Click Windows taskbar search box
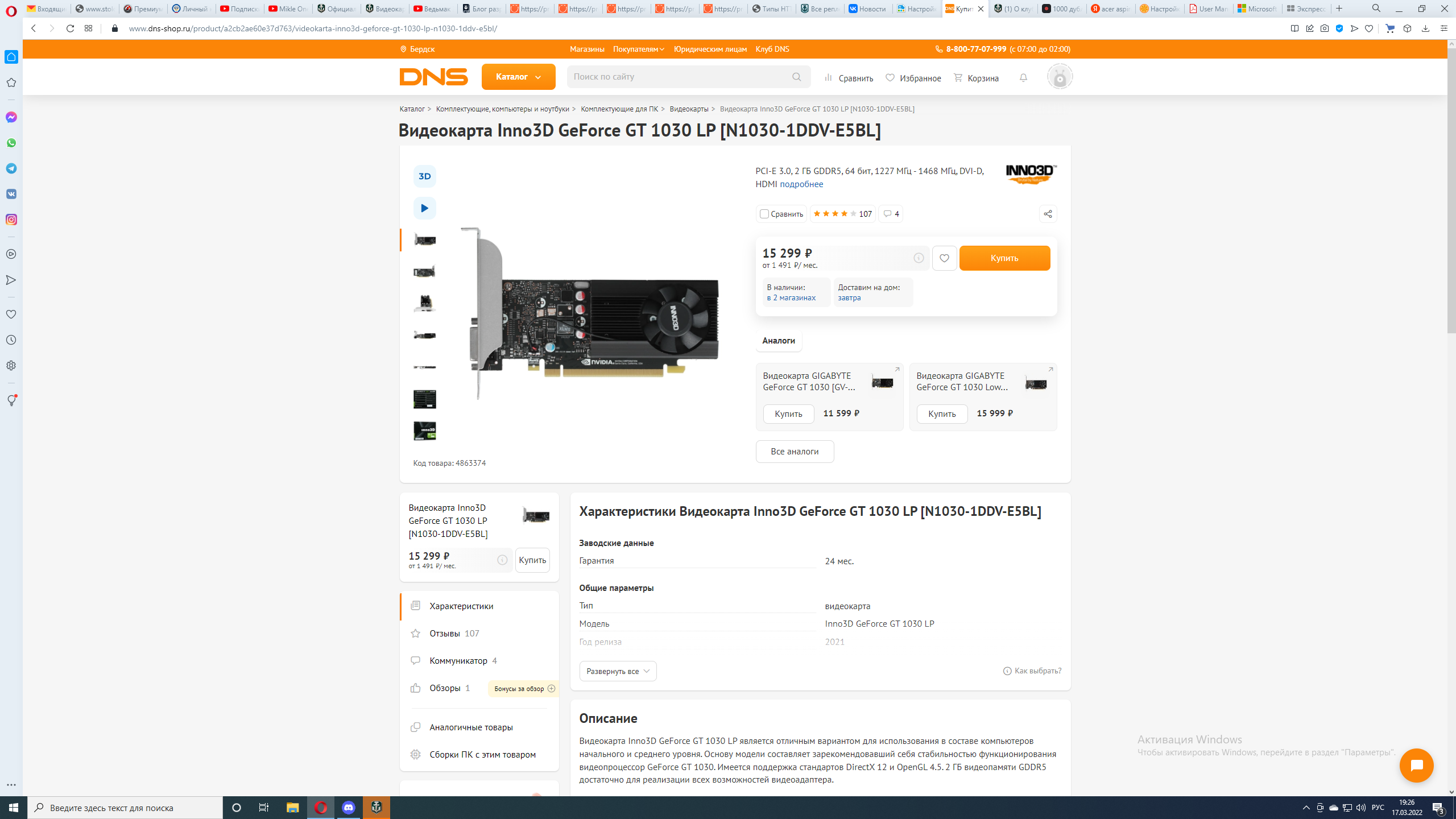 coord(125,808)
